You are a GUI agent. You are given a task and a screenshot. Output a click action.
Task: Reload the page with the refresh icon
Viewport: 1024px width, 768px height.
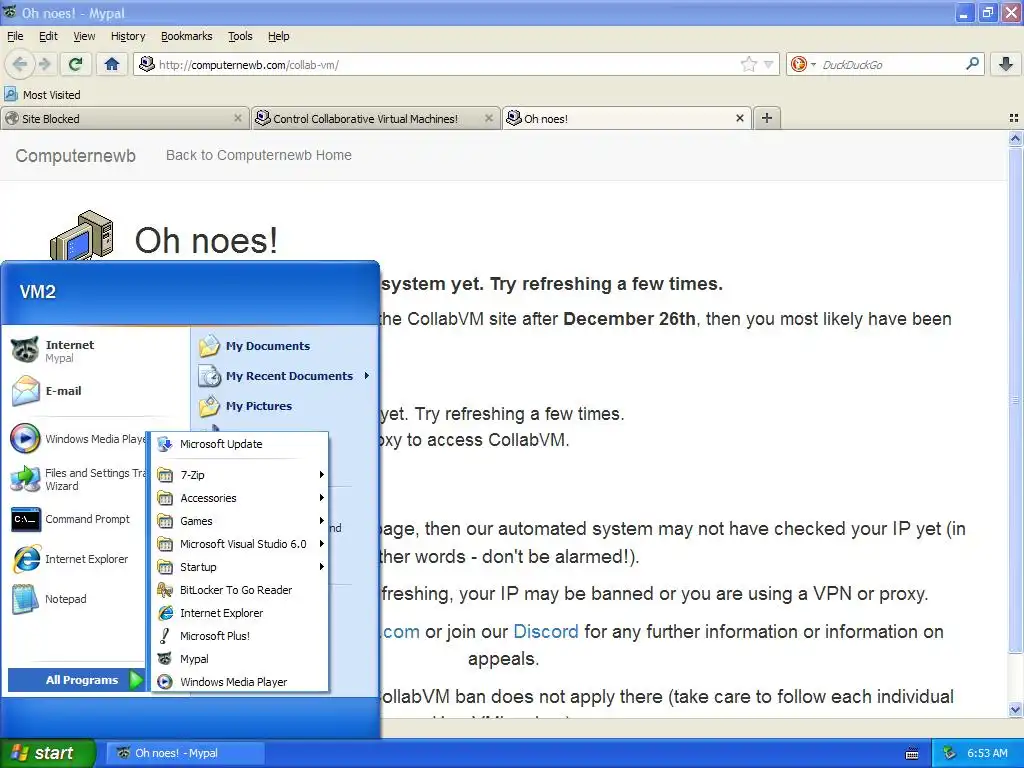76,64
